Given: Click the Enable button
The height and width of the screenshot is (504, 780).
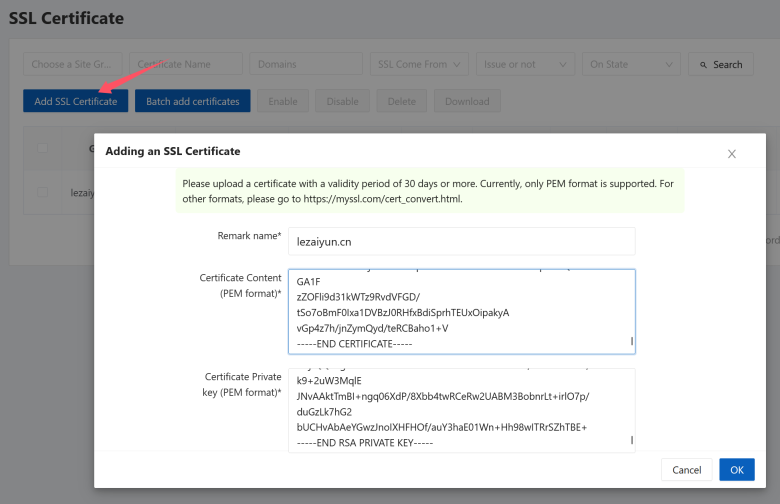Looking at the screenshot, I should pos(283,101).
